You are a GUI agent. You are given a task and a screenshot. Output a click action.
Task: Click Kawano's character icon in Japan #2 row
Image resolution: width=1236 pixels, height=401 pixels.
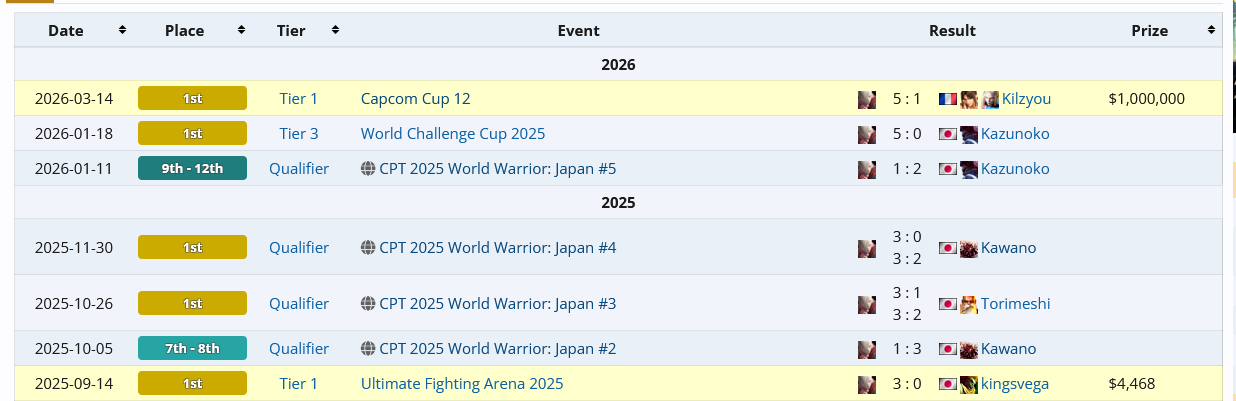click(x=969, y=349)
